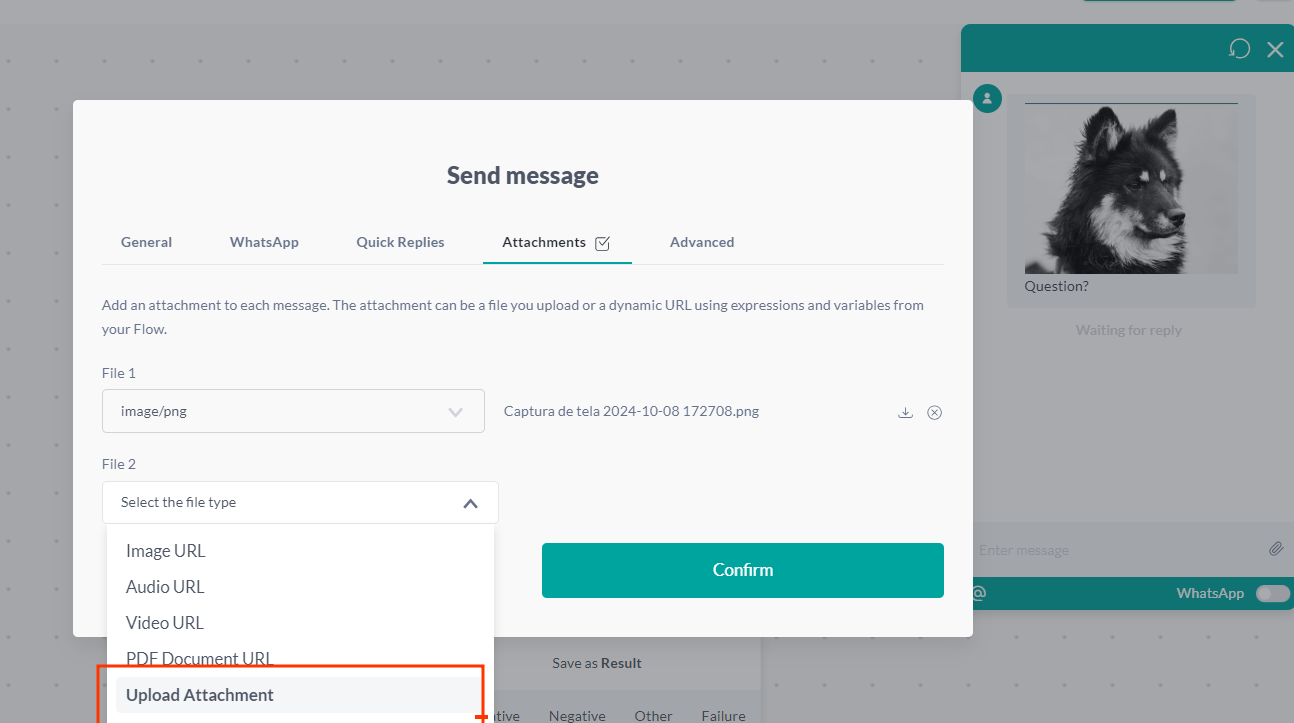This screenshot has height=723, width=1294.
Task: Restart the chat preview conversation
Action: [x=1239, y=49]
